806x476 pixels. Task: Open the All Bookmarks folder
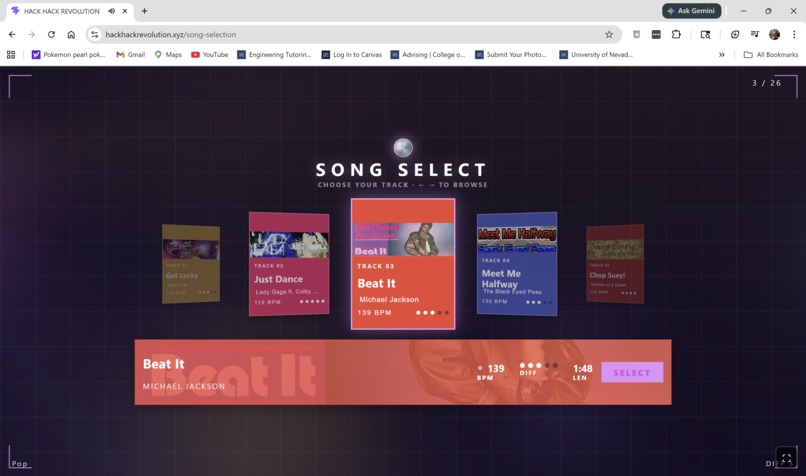771,54
